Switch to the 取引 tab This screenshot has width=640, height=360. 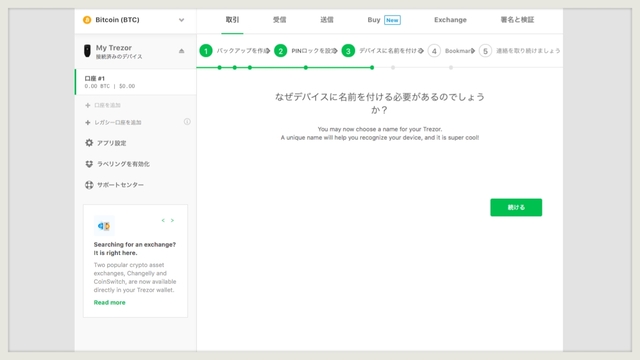click(x=232, y=20)
